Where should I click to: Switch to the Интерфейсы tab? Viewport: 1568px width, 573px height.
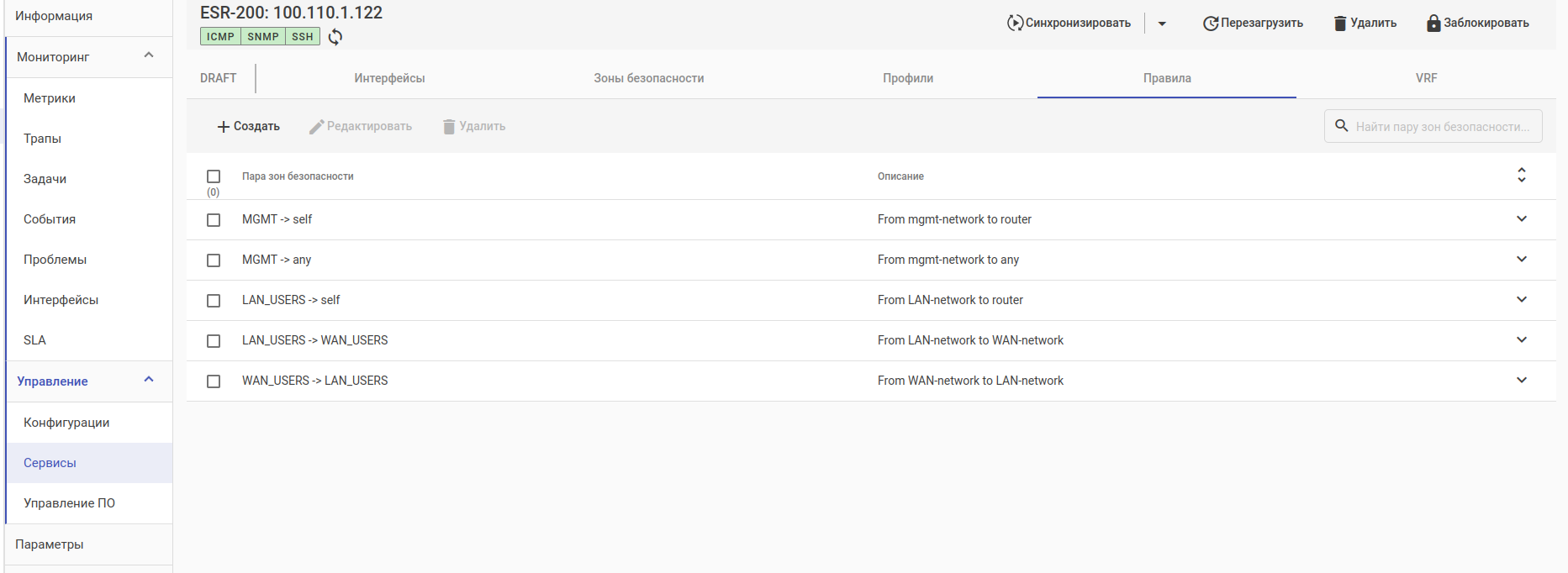point(389,78)
